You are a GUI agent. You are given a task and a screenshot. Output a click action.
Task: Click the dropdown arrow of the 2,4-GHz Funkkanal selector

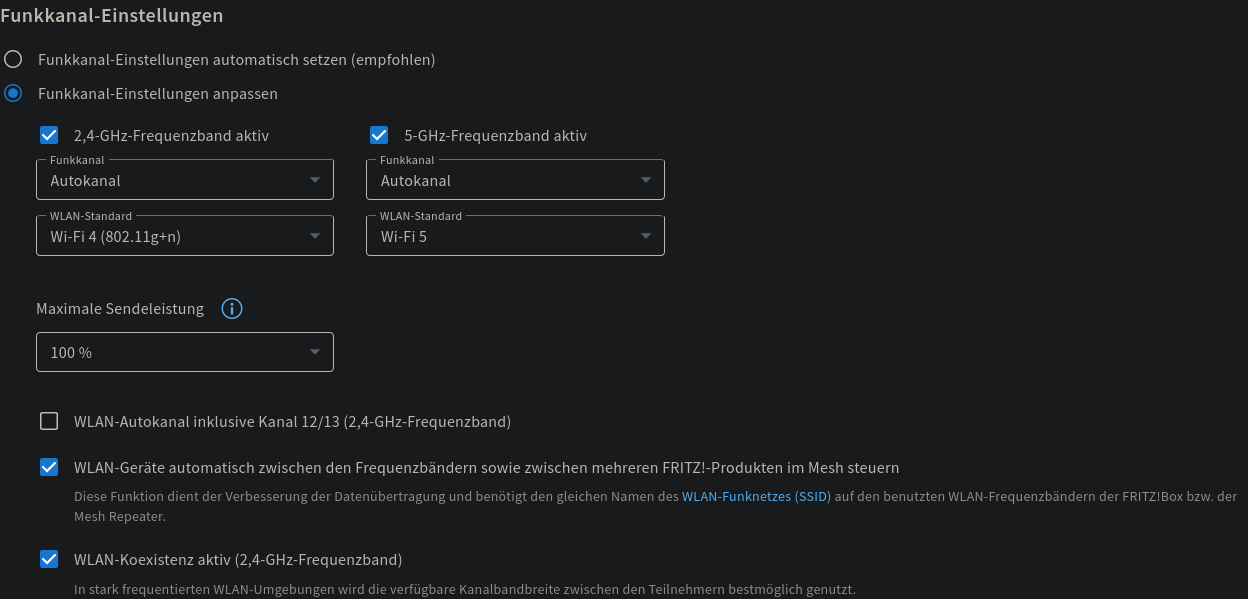(316, 178)
